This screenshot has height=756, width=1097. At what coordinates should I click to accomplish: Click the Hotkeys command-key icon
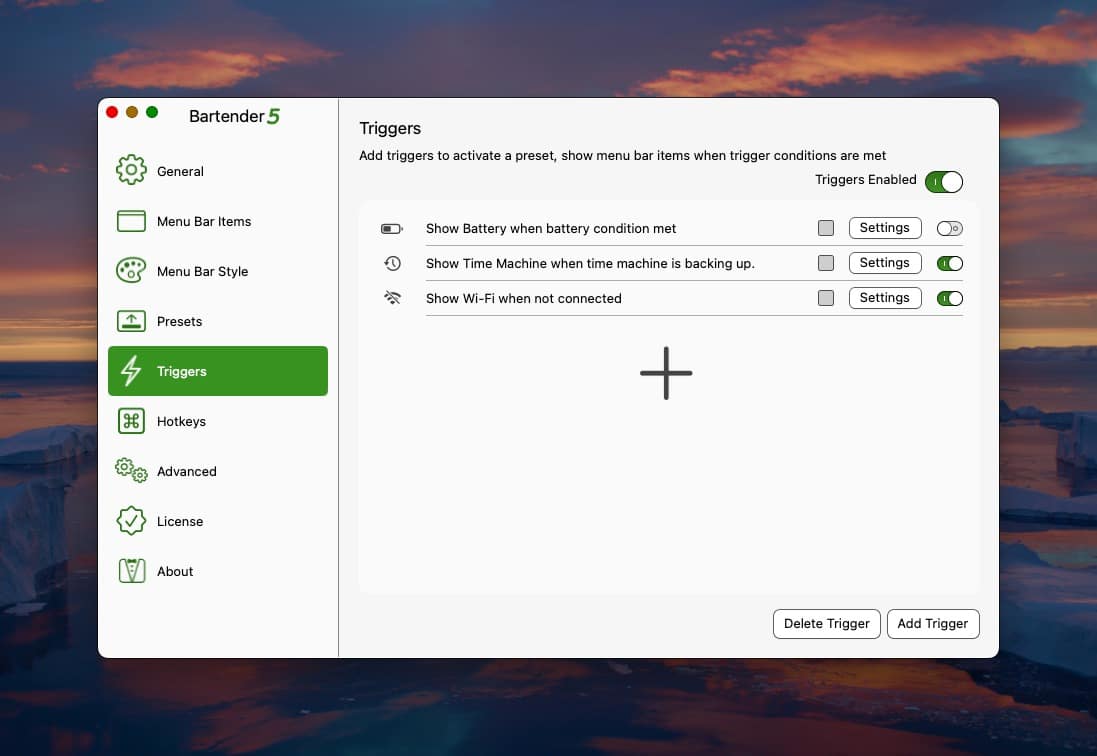click(131, 421)
